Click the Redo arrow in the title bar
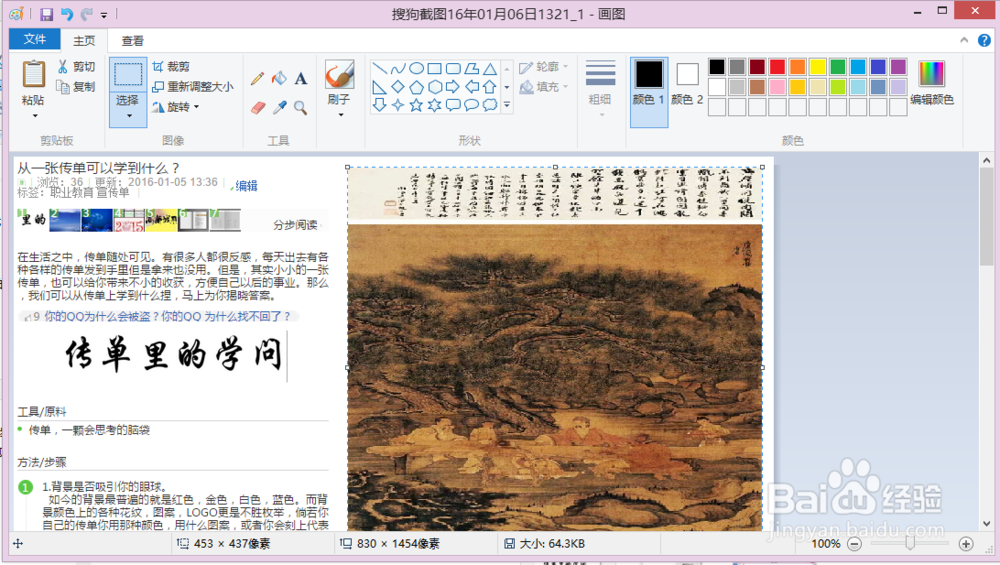Image resolution: width=1000 pixels, height=565 pixels. [x=86, y=14]
